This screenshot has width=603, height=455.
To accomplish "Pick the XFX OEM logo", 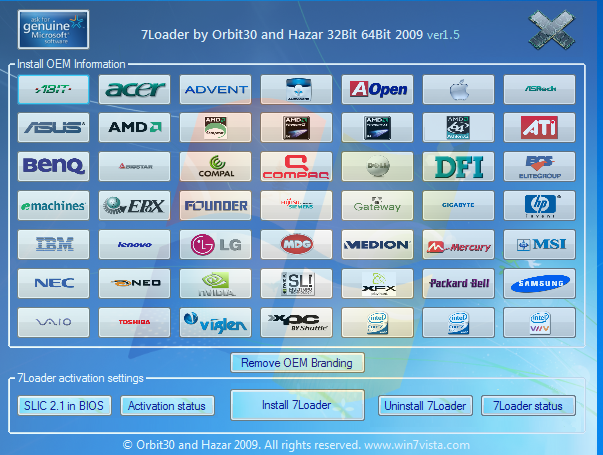I will 377,283.
